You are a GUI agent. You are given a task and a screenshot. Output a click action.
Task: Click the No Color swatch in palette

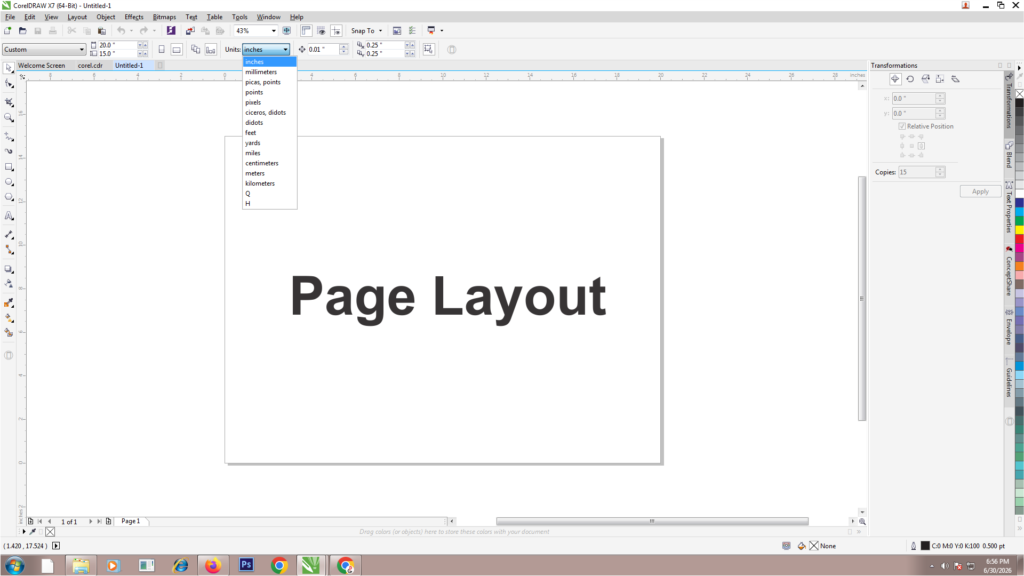coord(1019,93)
